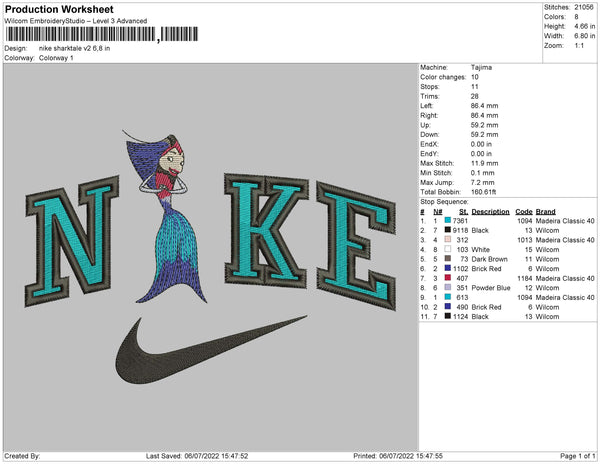Select design name 'nike sharktale v2 6,8 in'
Image resolution: width=600 pixels, height=464 pixels.
click(x=75, y=49)
